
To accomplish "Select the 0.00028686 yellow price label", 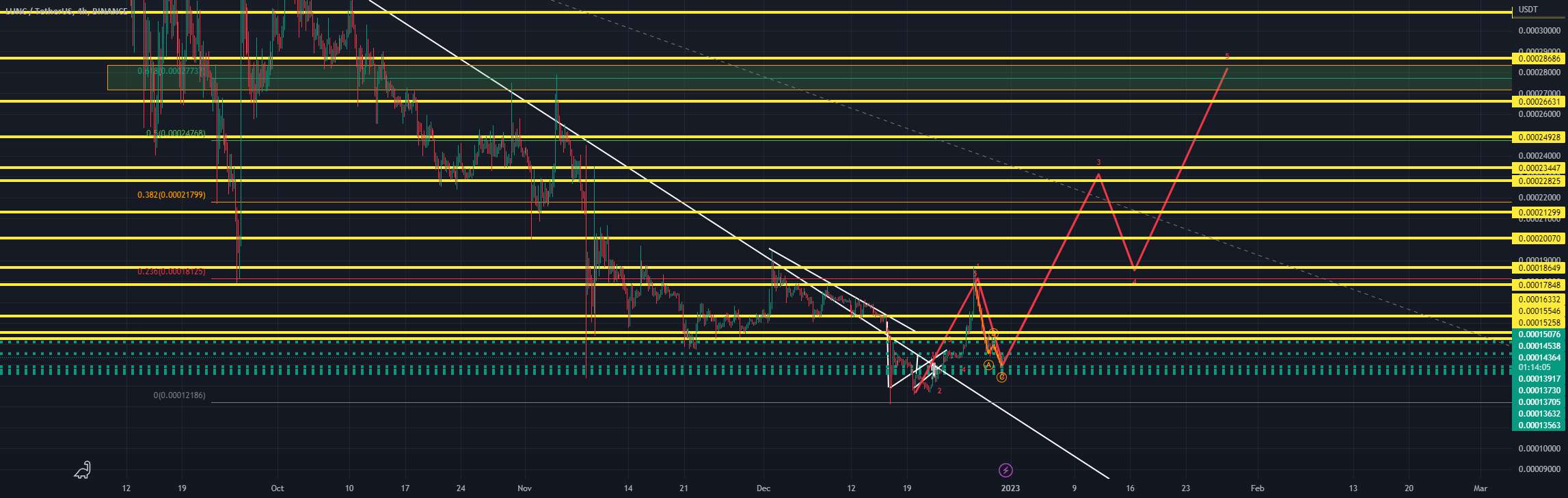I will pos(1538,60).
